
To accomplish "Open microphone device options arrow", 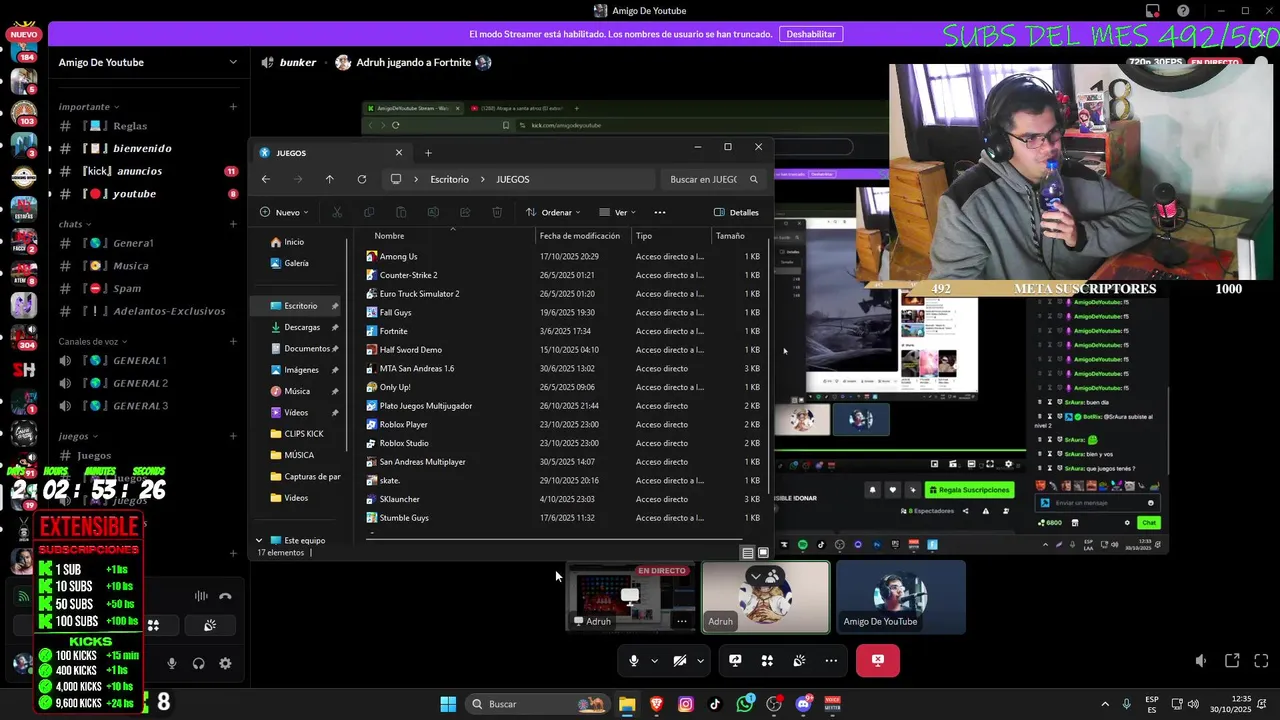I will [654, 660].
